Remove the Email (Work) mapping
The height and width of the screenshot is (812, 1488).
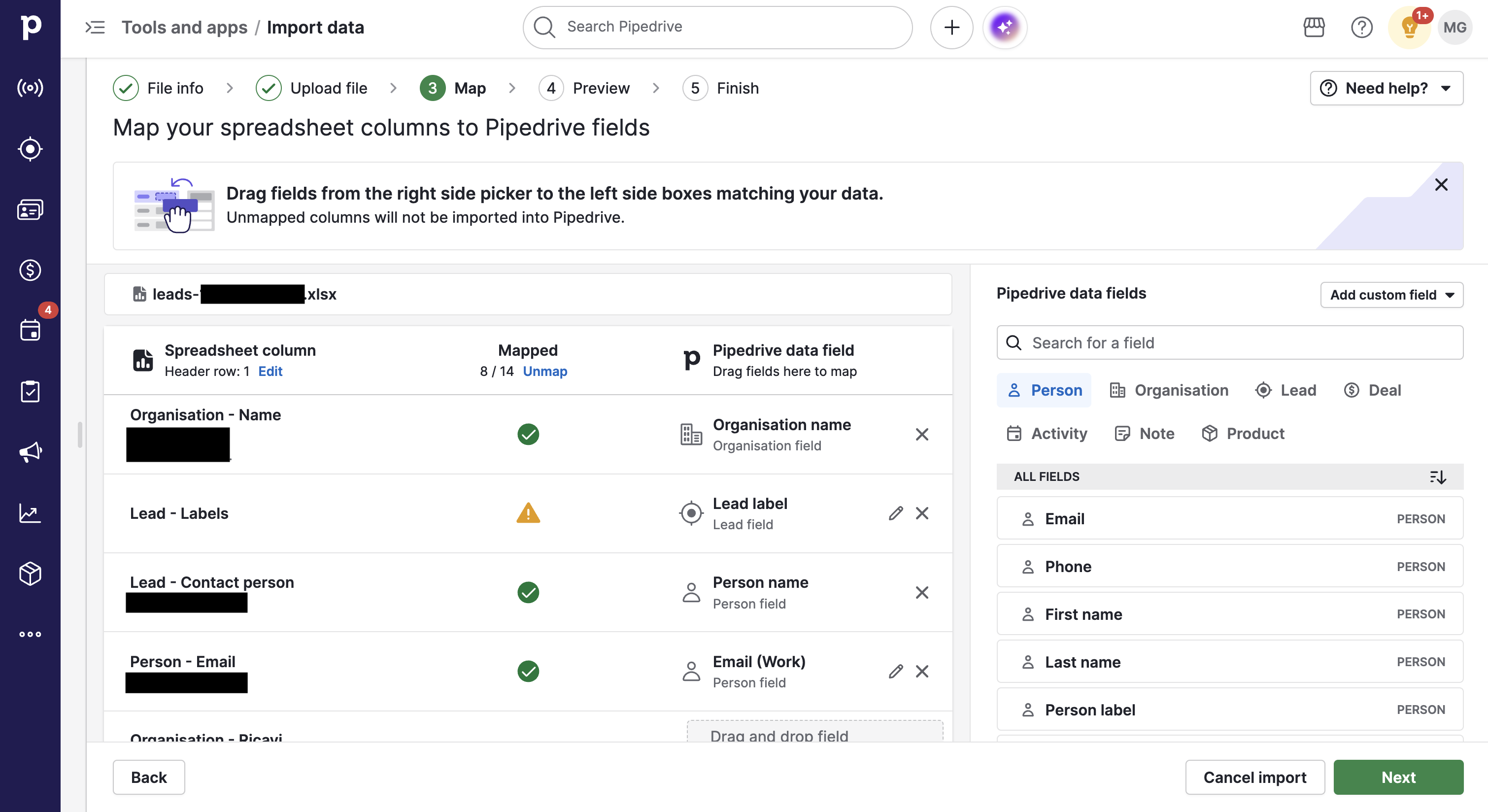tap(922, 671)
